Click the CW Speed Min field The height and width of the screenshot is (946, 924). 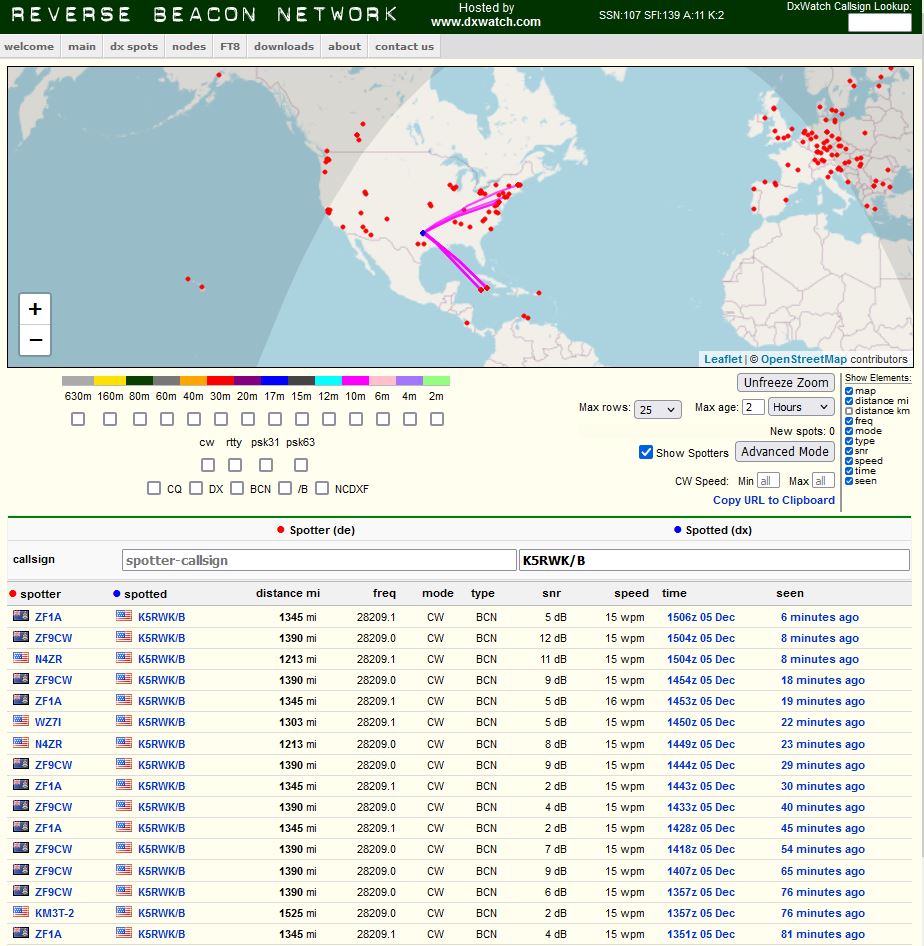pos(768,481)
